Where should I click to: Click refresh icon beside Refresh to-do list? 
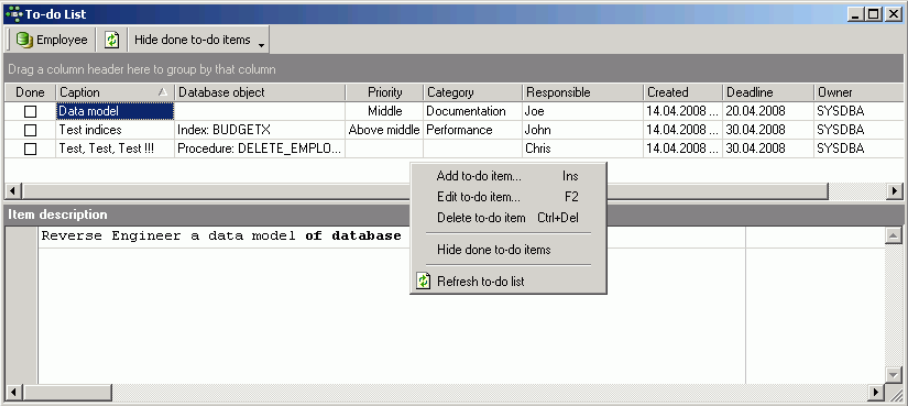pyautogui.click(x=423, y=282)
